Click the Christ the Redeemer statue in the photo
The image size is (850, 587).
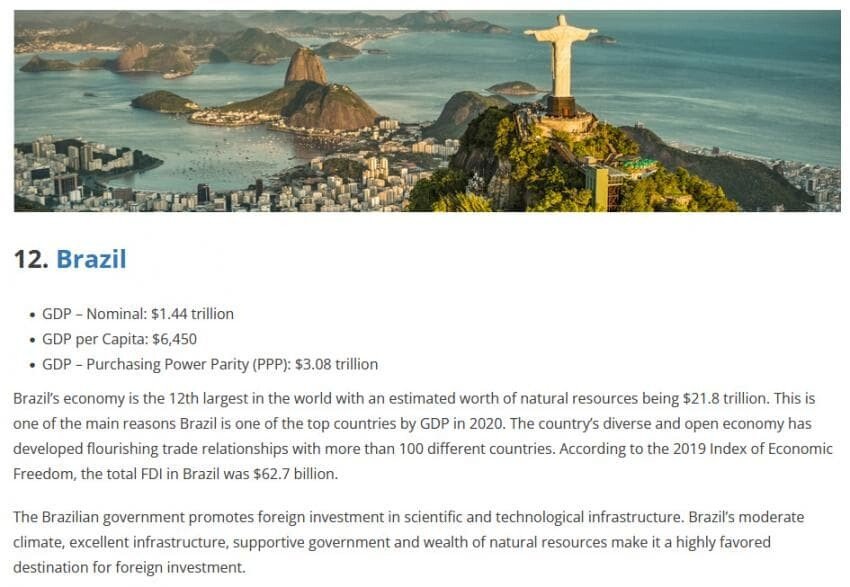[x=561, y=65]
